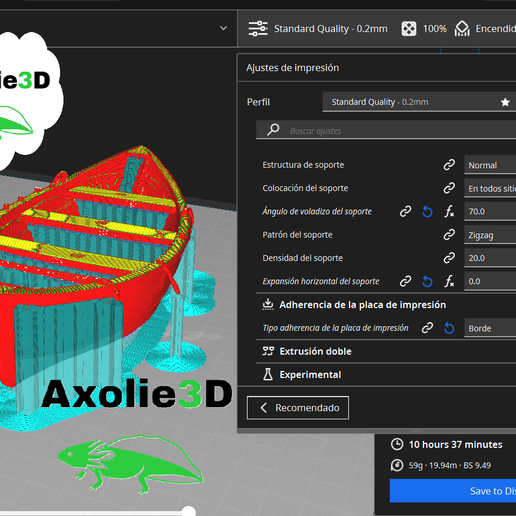The width and height of the screenshot is (516, 516).
Task: Click link icon for Ángulo de voladizo del soporte
Action: tap(405, 212)
